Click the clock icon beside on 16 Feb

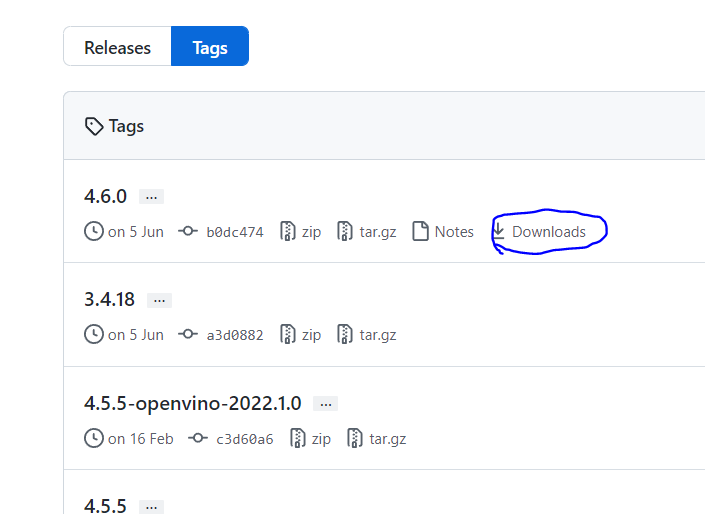pyautogui.click(x=94, y=438)
